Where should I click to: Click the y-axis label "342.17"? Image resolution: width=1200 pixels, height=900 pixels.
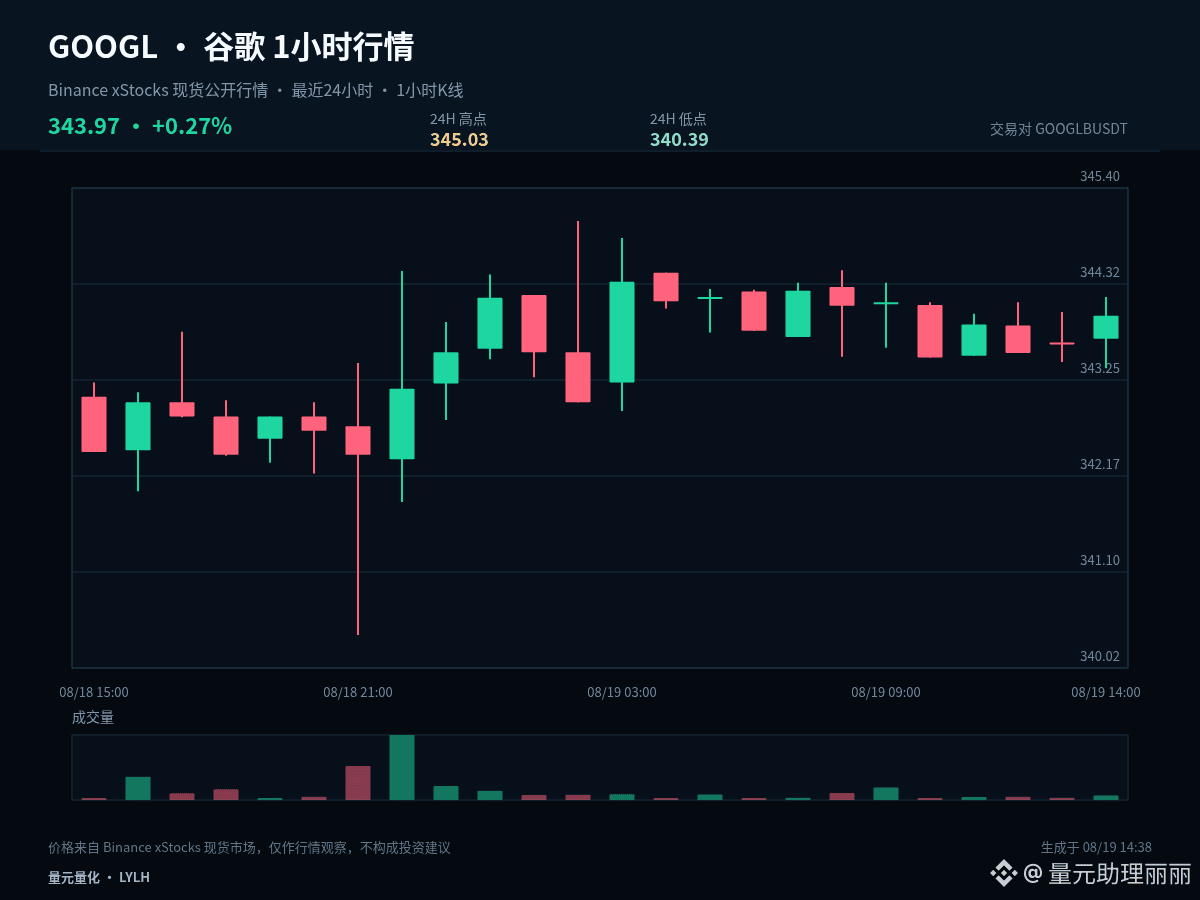coord(1100,464)
